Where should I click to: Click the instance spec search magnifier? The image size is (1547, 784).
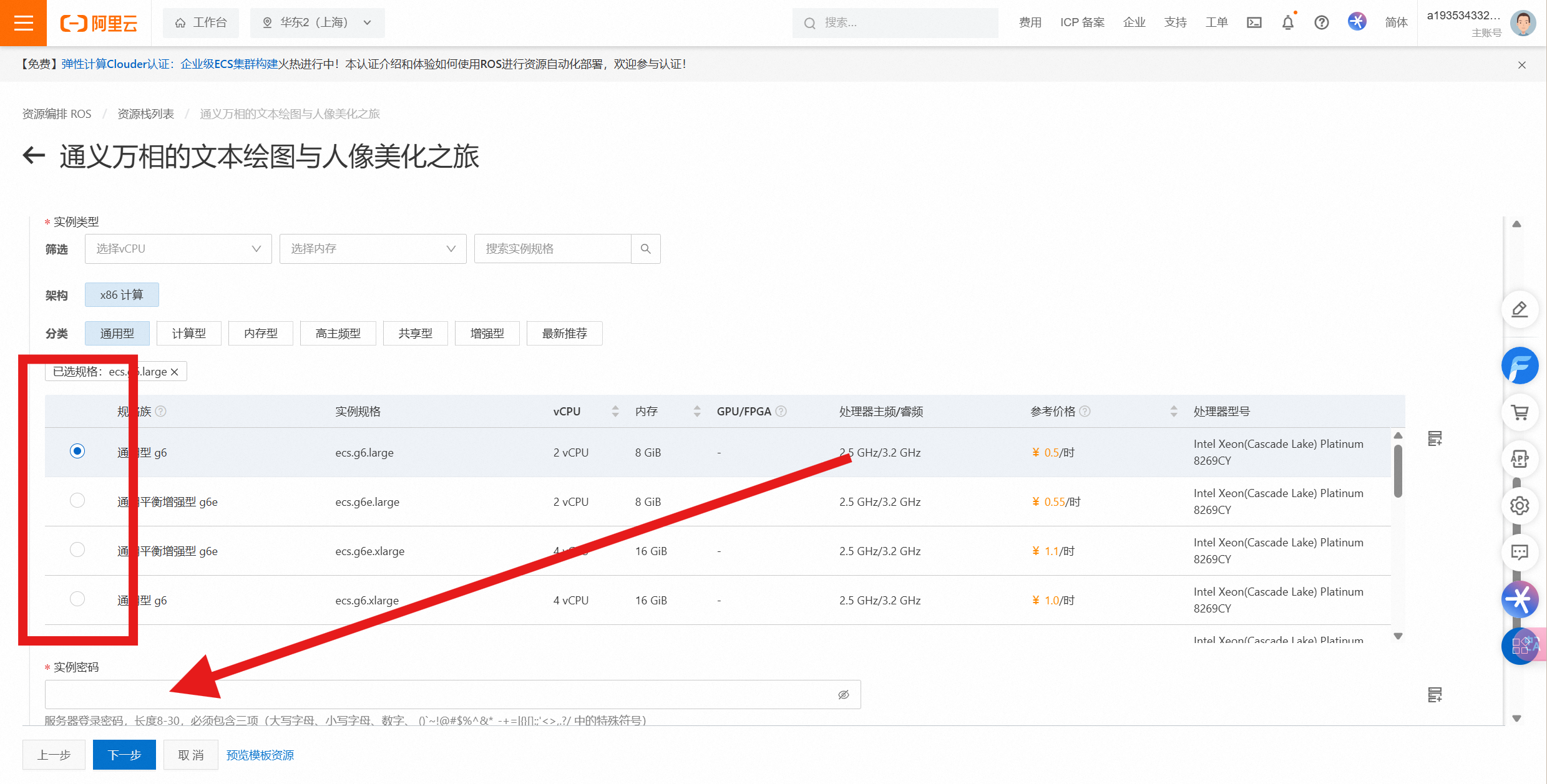pyautogui.click(x=646, y=249)
